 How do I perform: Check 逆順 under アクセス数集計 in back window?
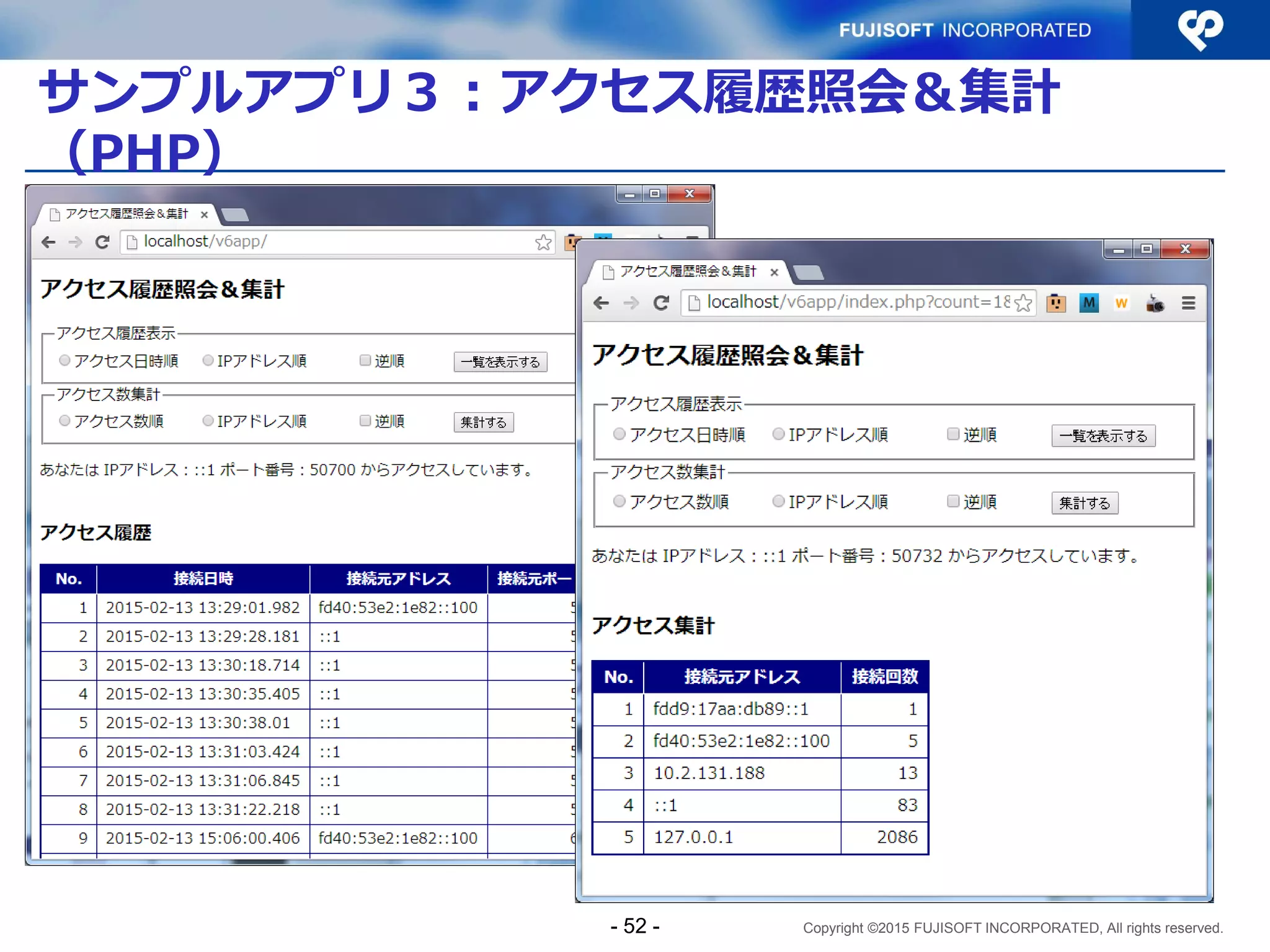[365, 421]
